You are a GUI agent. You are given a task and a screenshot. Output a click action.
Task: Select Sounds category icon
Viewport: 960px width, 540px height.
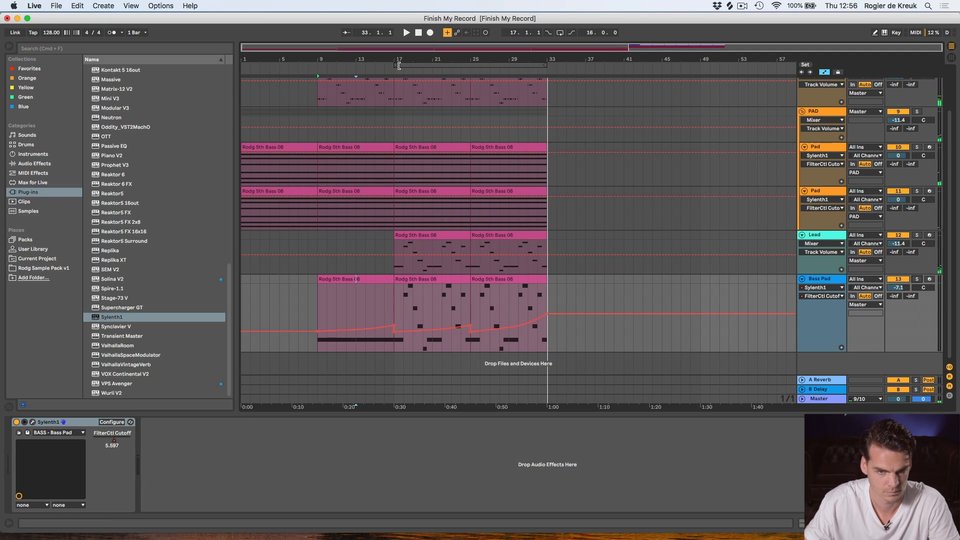click(12, 135)
